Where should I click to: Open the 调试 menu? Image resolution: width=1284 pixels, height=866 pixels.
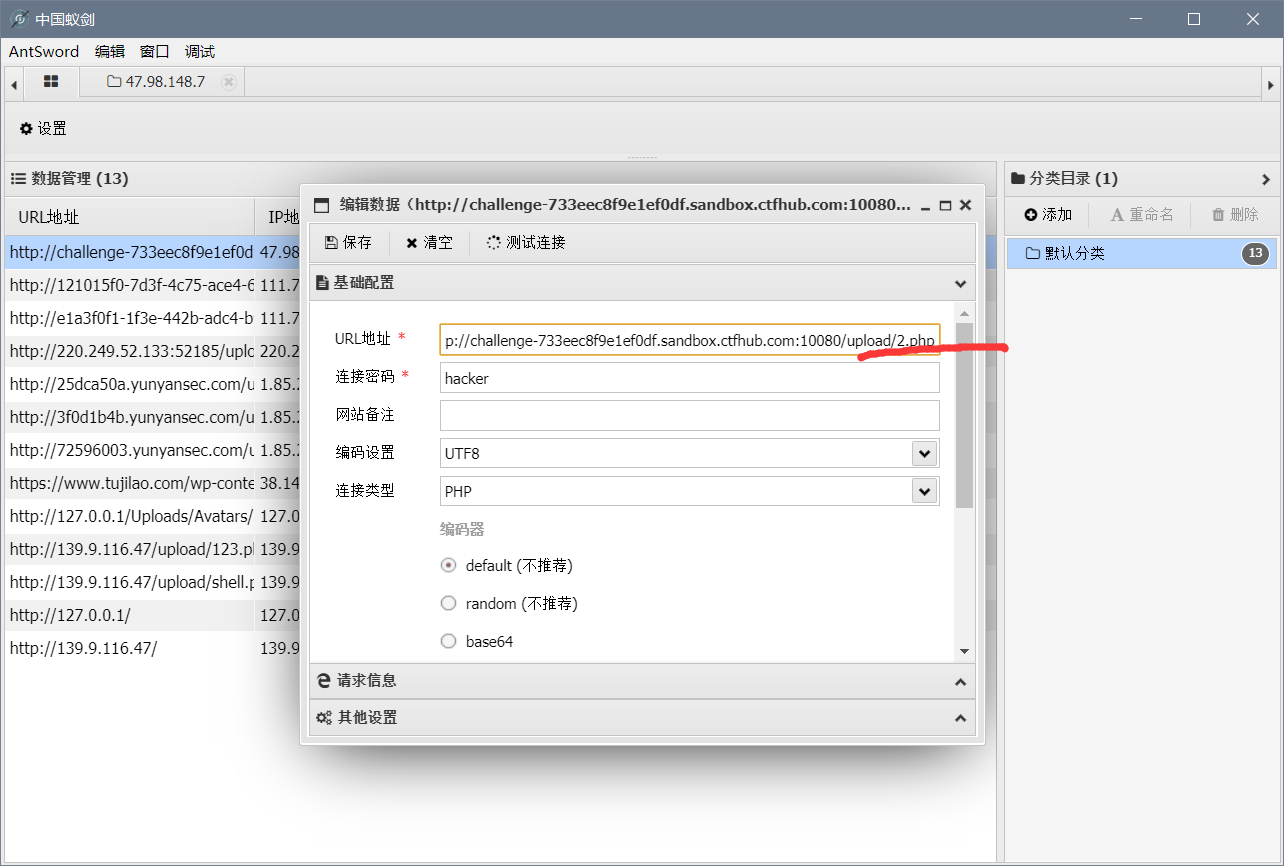pyautogui.click(x=199, y=51)
